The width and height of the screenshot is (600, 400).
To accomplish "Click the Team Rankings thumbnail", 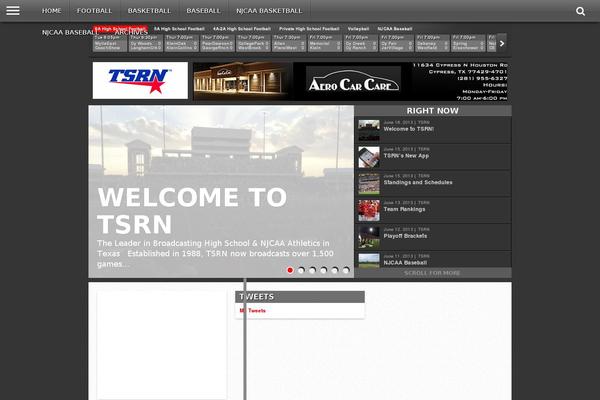I will point(369,211).
